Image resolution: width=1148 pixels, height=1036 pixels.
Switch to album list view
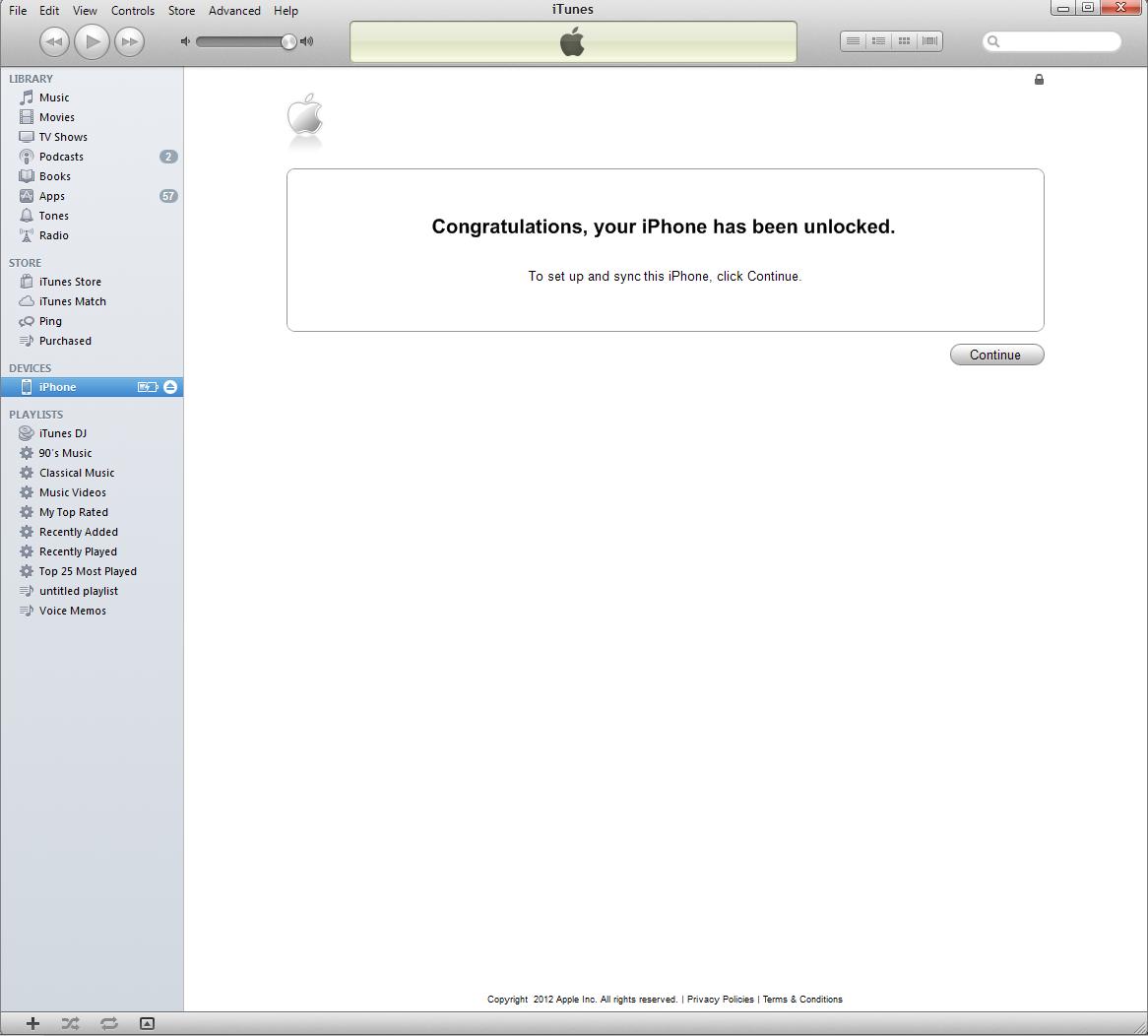pyautogui.click(x=878, y=41)
